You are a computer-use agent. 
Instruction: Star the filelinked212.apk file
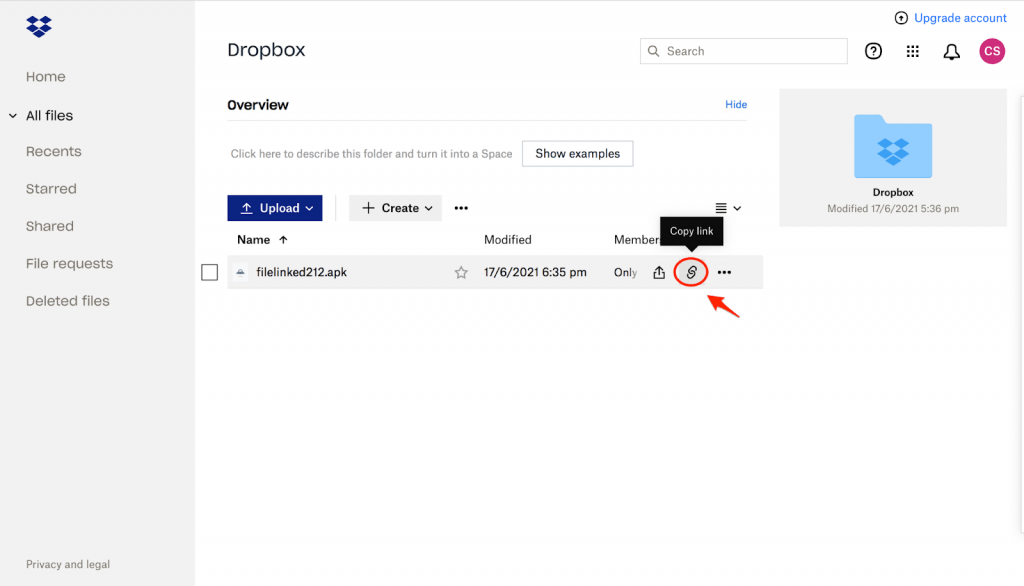[x=461, y=272]
